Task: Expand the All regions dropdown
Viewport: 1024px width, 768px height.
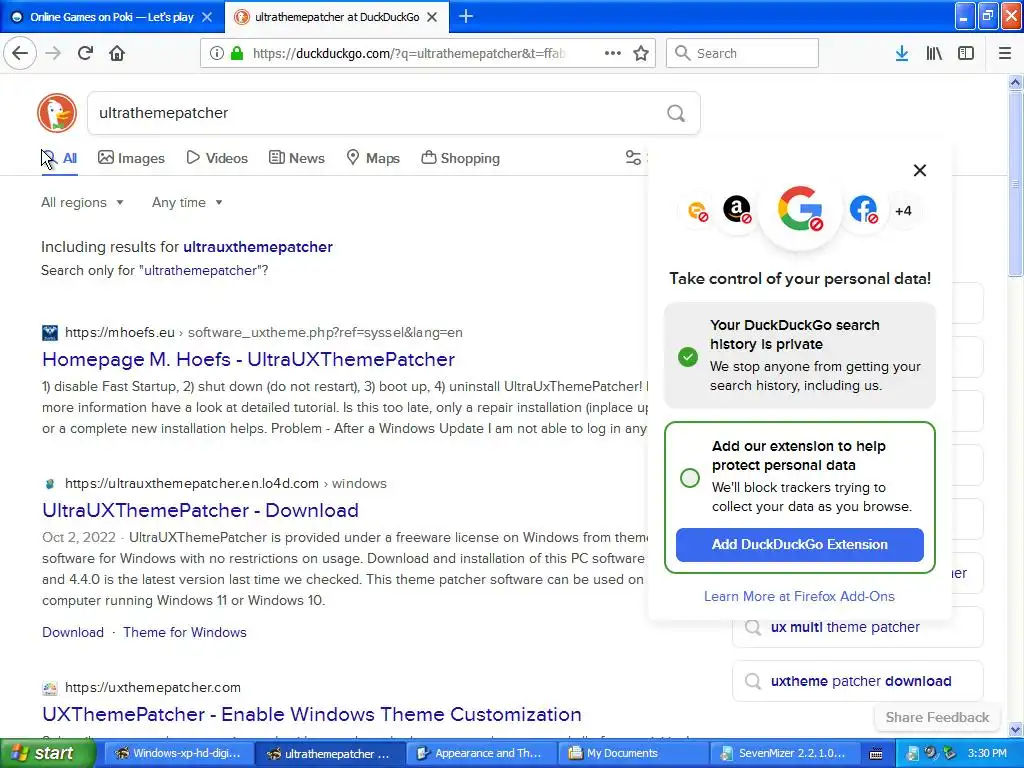Action: [x=82, y=202]
